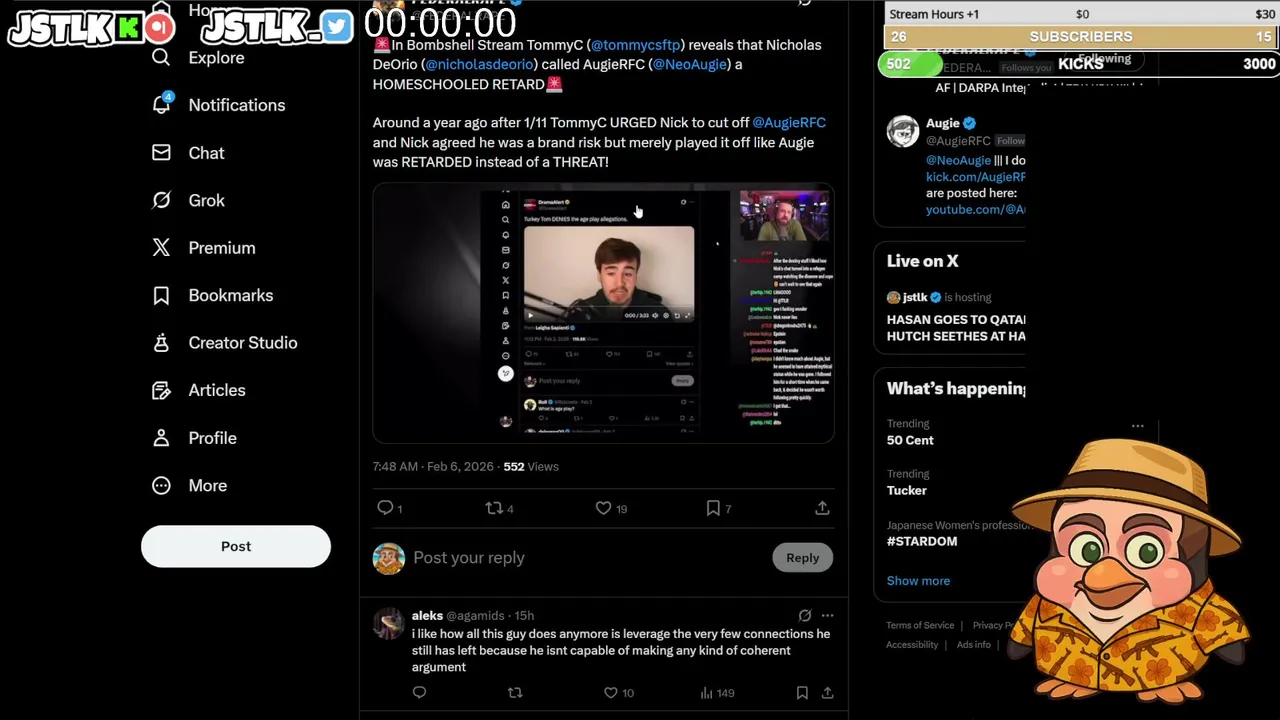Open the #STARDOM trending topic
This screenshot has width=1280, height=720.
922,541
